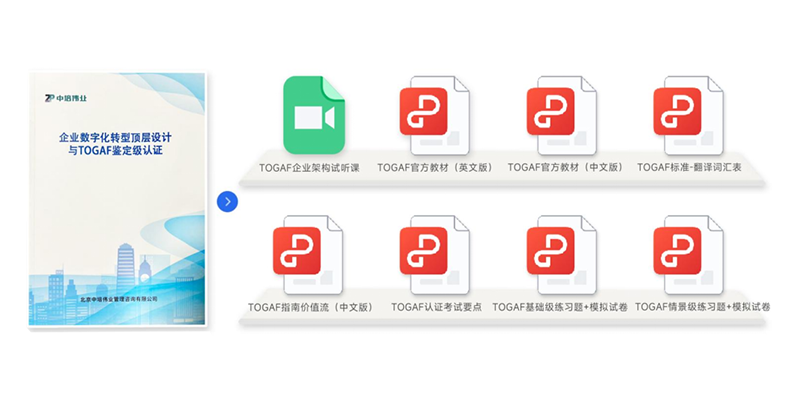Image resolution: width=800 pixels, height=400 pixels.
Task: Open the TOGAF指南价值流（中文版） file icon
Action: (x=308, y=255)
